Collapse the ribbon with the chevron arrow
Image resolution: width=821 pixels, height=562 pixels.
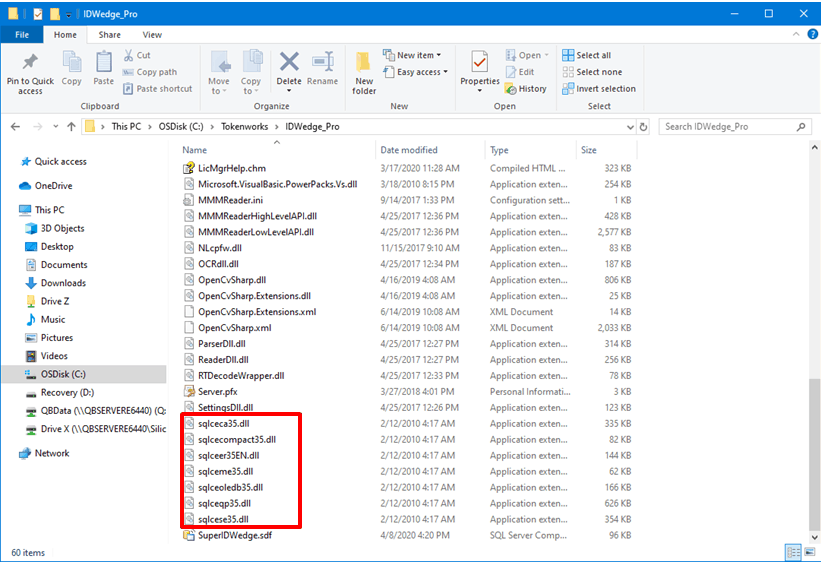click(796, 35)
